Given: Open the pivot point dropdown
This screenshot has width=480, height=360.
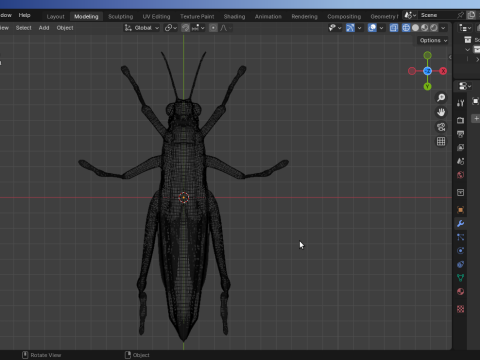Looking at the screenshot, I should tap(171, 28).
